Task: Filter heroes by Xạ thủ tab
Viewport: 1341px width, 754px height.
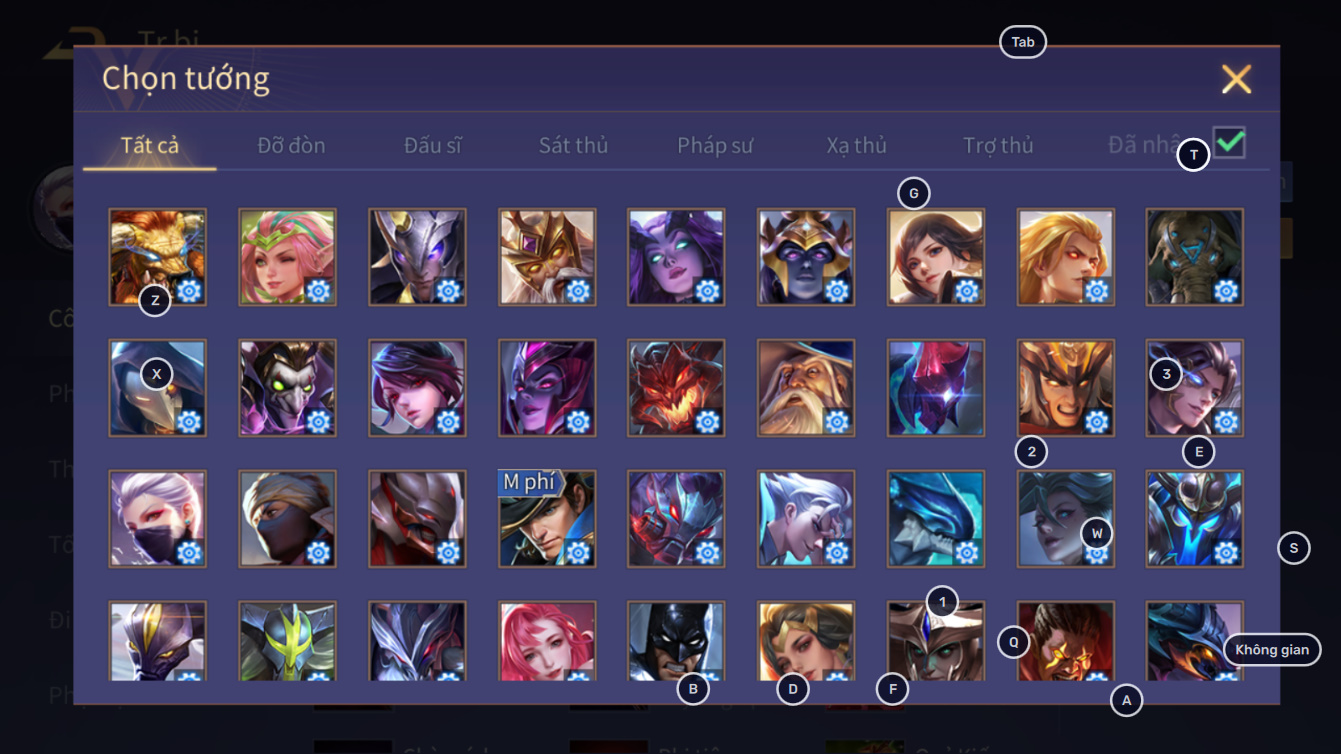Action: pyautogui.click(x=857, y=145)
